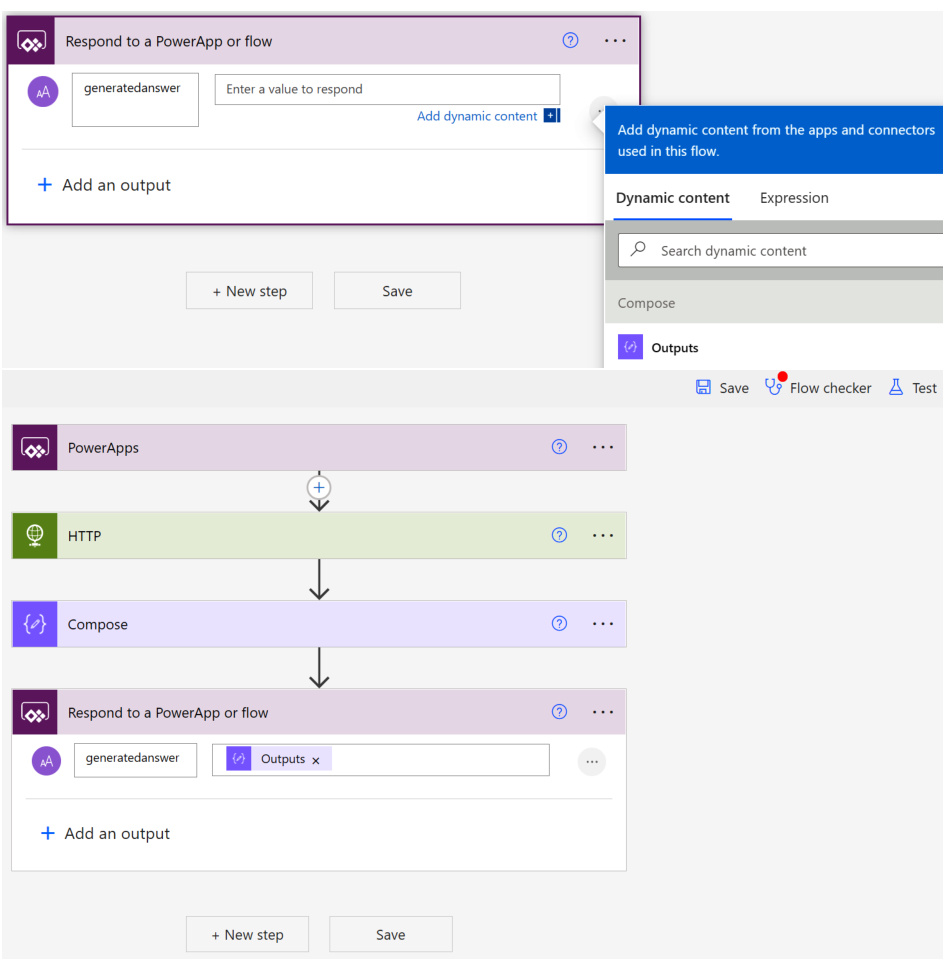The width and height of the screenshot is (951, 964).
Task: Click the lower Respond to a PowerApp connector icon
Action: (x=35, y=712)
